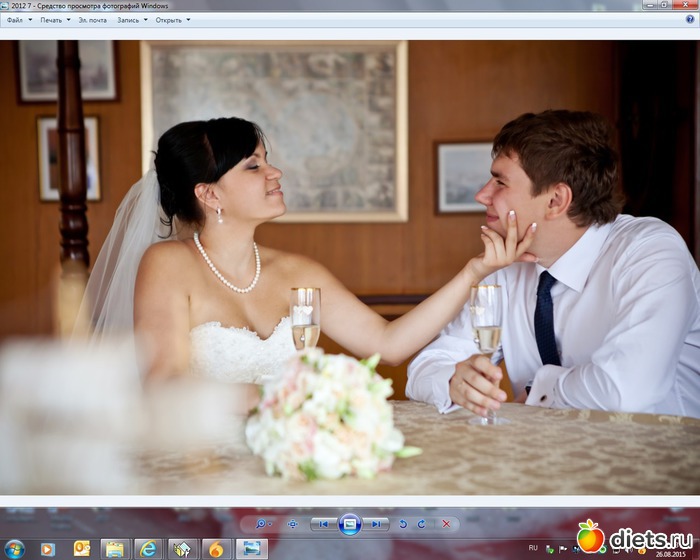Go to the previous photo
This screenshot has width=700, height=560.
point(323,523)
